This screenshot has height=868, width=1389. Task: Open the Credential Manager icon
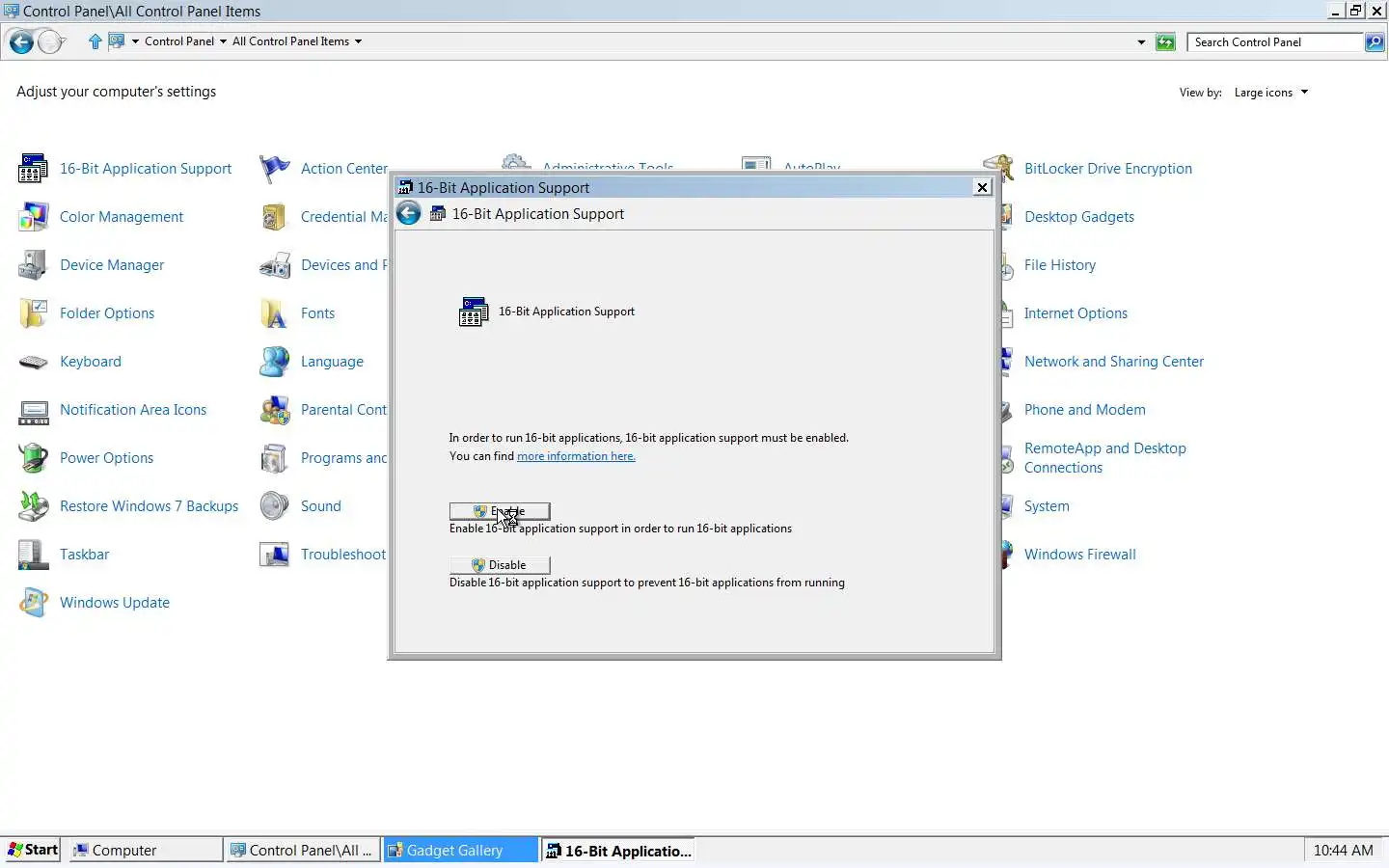tap(274, 217)
